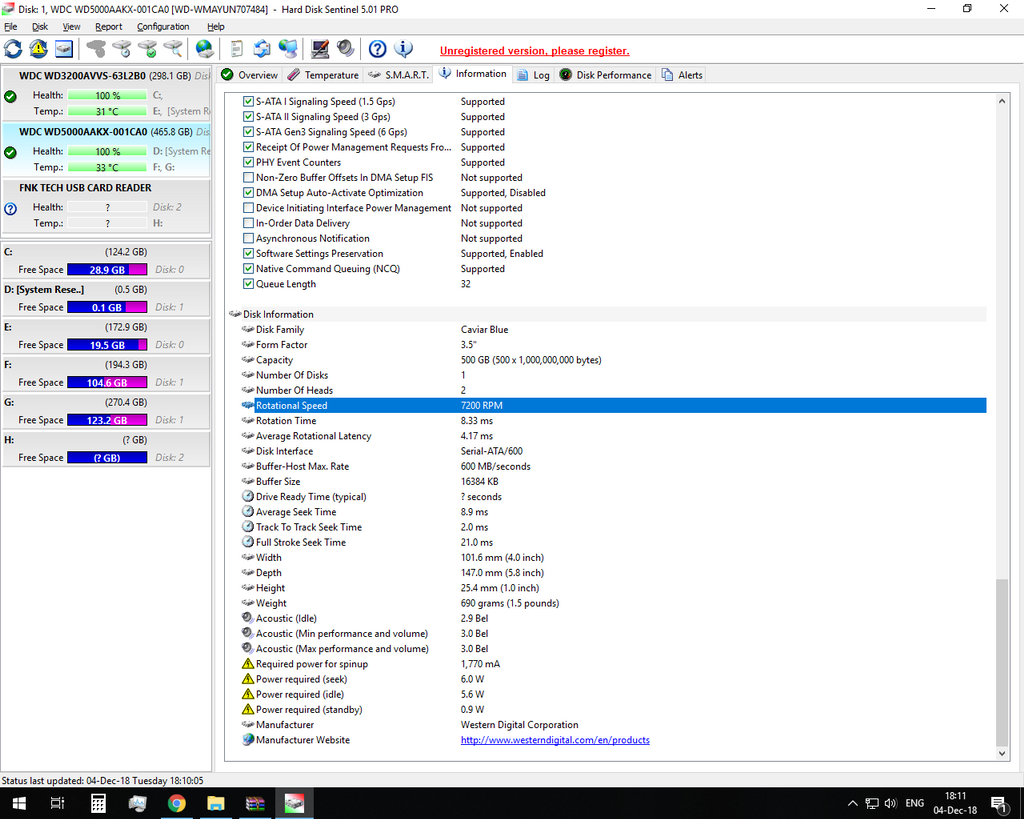This screenshot has height=819, width=1024.
Task: Click the globe with disk toolbar icon
Action: (204, 49)
